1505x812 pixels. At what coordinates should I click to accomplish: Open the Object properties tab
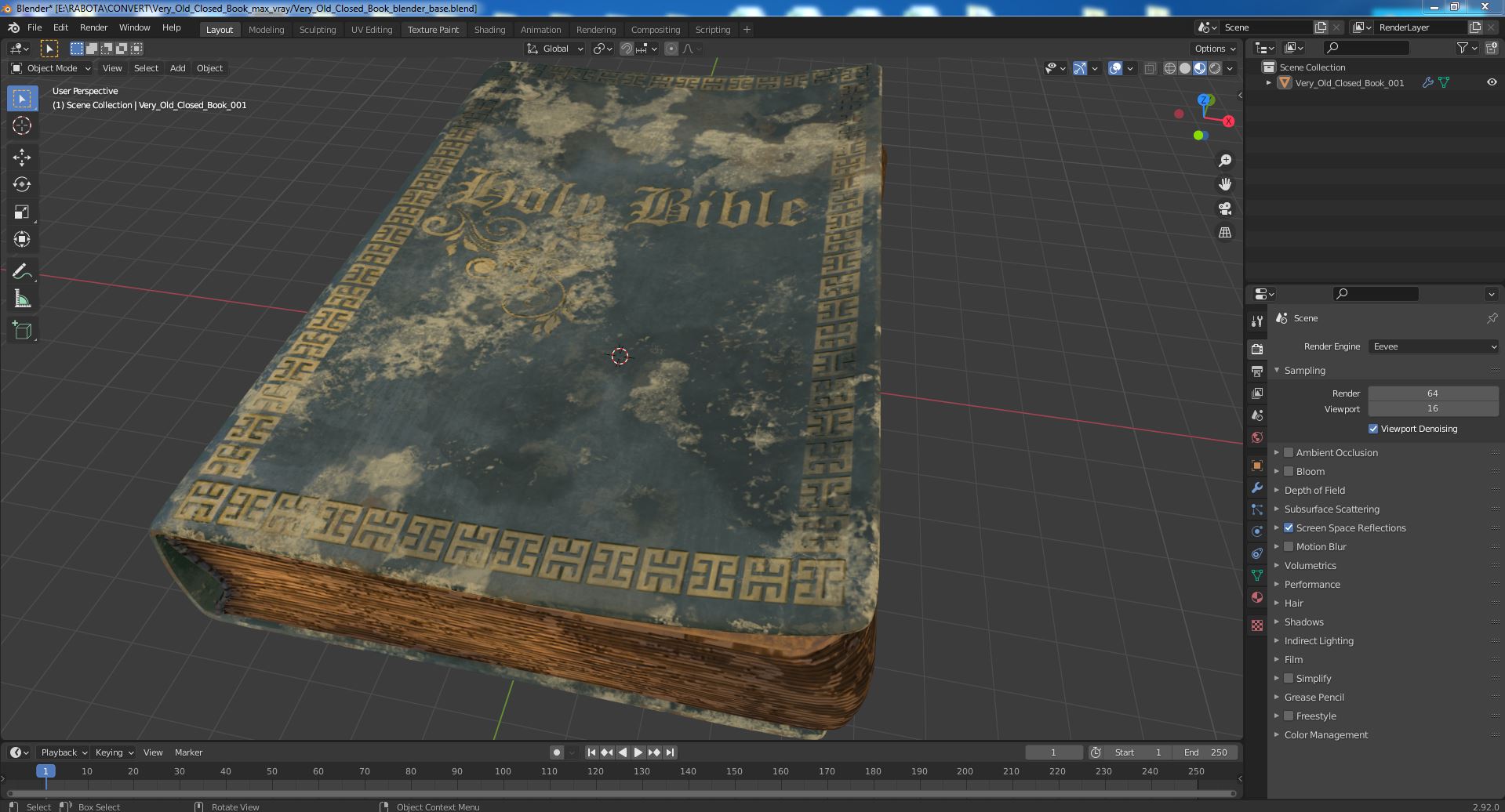(x=1257, y=466)
